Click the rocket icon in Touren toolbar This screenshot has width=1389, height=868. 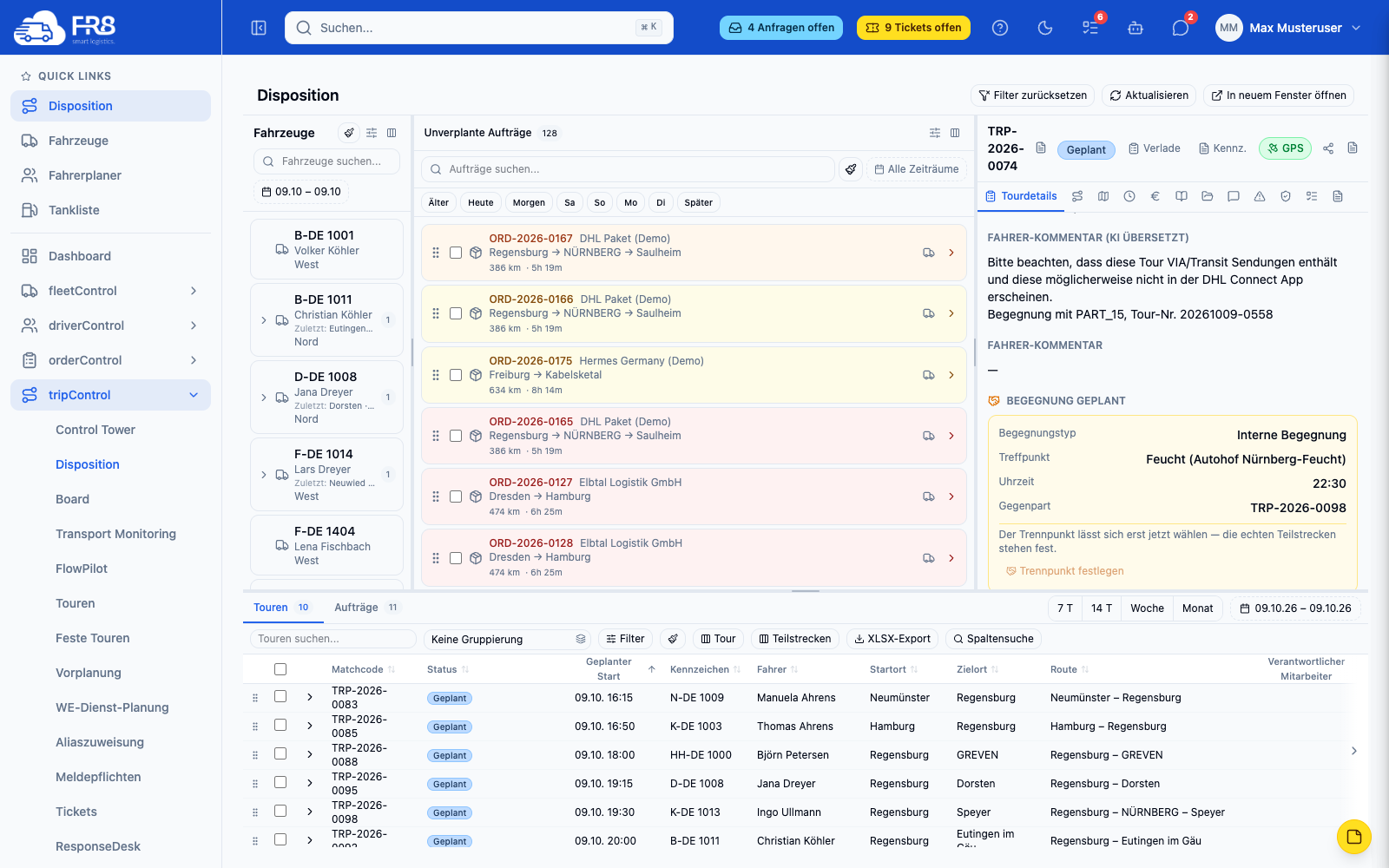(673, 639)
